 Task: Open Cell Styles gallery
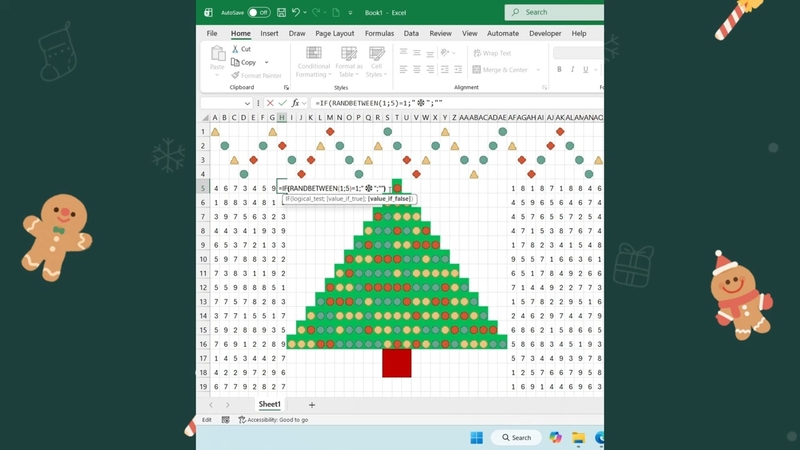tap(377, 62)
